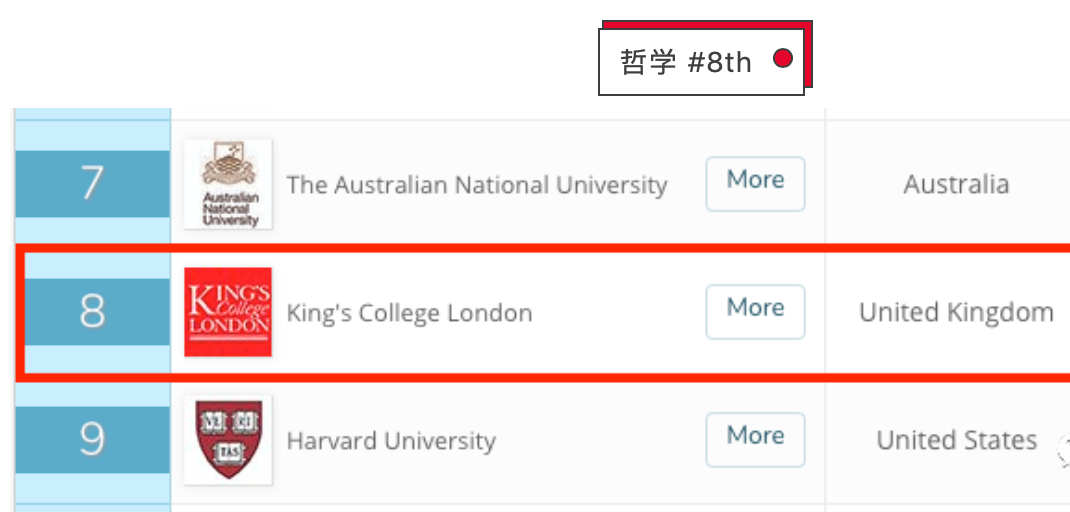This screenshot has height=512, width=1070.
Task: Click the United Kingdom country text
Action: pyautogui.click(x=956, y=312)
